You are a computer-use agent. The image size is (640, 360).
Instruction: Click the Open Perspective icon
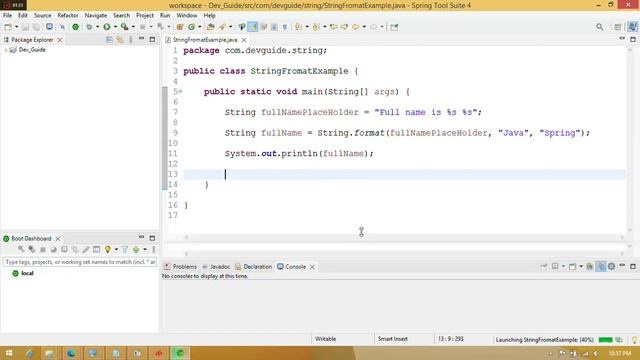tap(618, 27)
